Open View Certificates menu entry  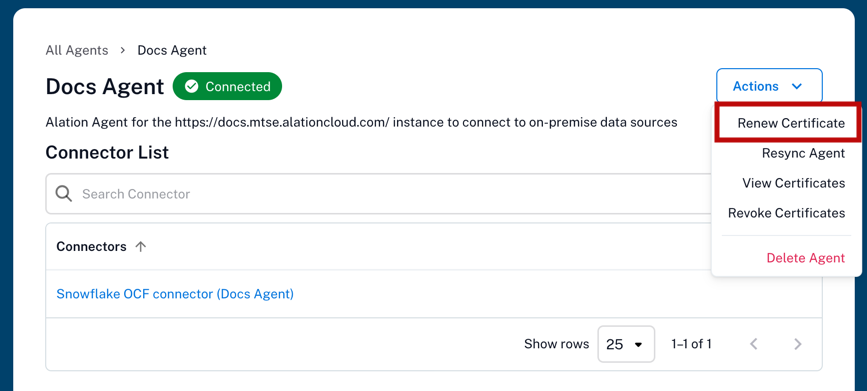[793, 183]
